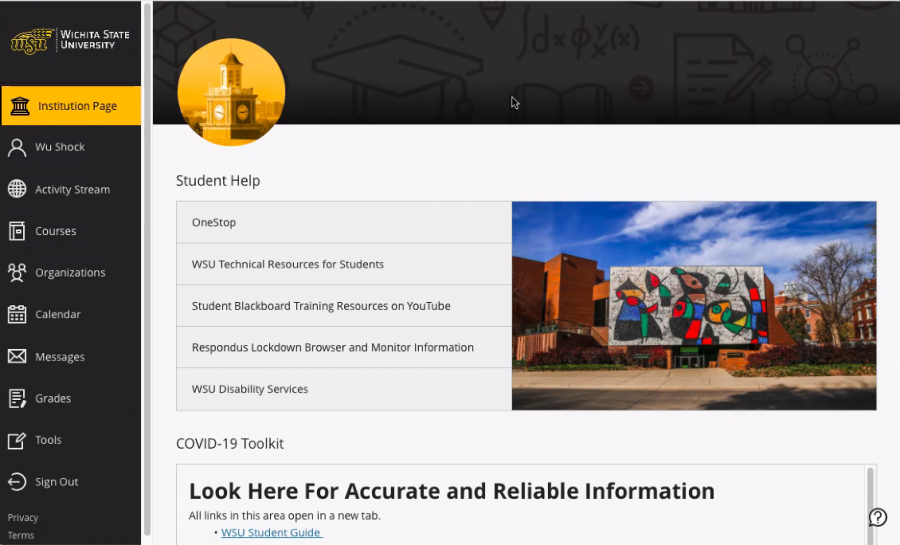Go to Wu Shock profile

(x=60, y=147)
